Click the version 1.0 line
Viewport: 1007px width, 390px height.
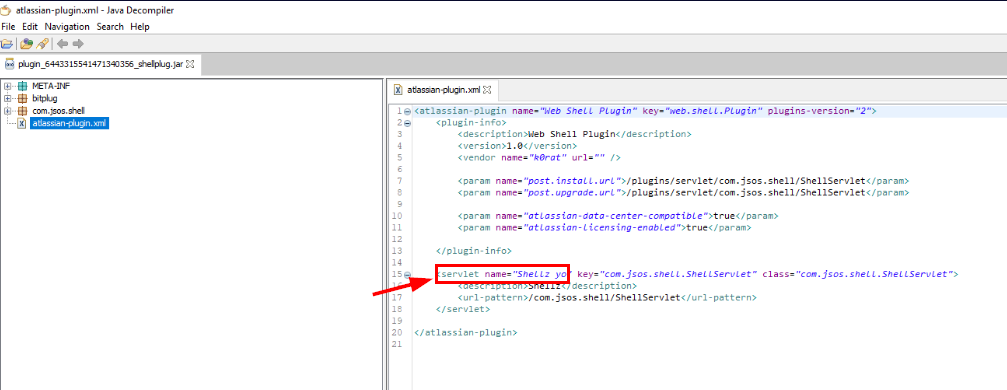(518, 146)
